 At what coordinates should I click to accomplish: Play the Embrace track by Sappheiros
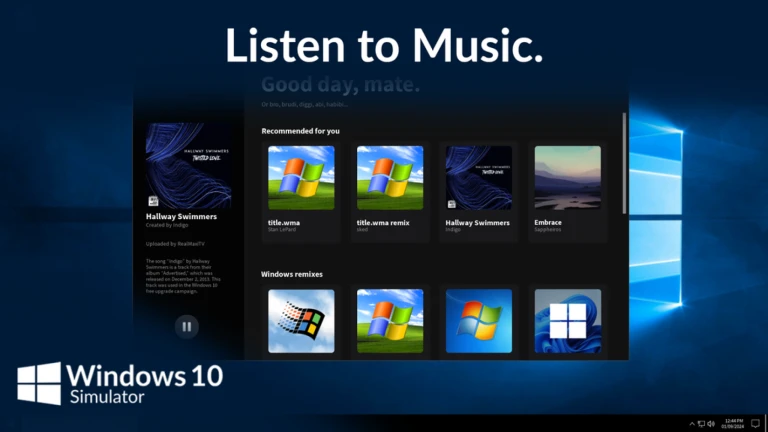(567, 178)
